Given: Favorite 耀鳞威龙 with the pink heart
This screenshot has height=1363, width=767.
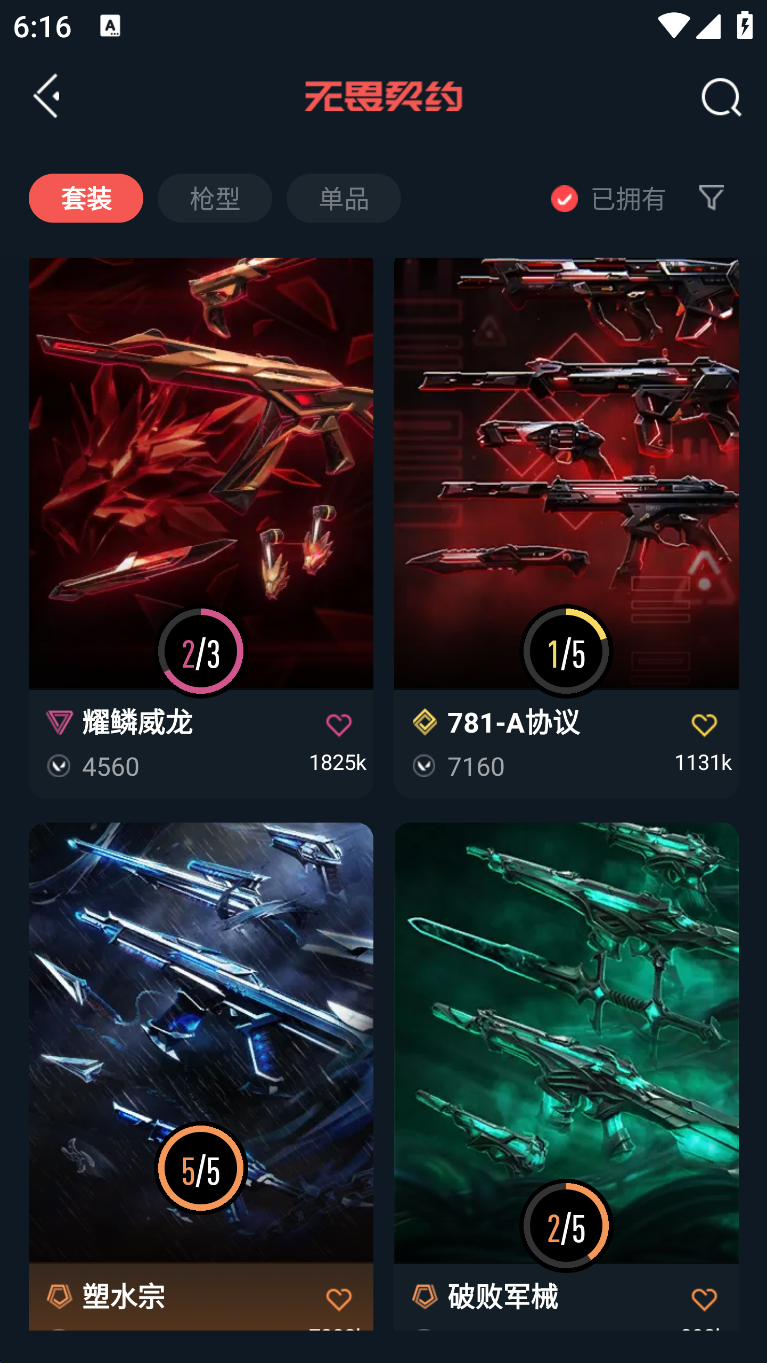Looking at the screenshot, I should pos(339,725).
